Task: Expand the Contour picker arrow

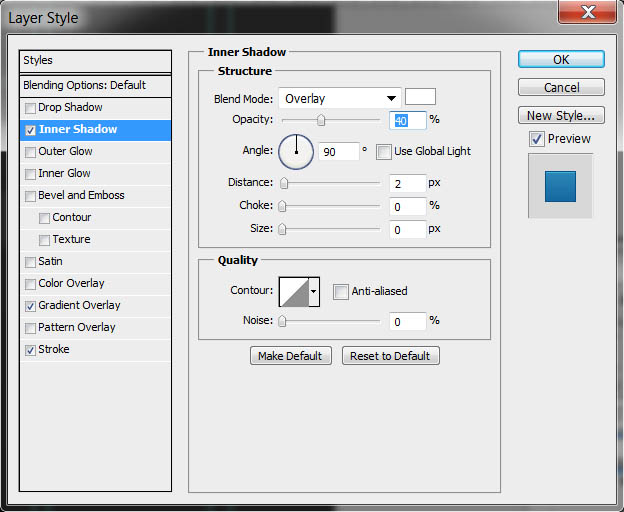Action: (314, 292)
